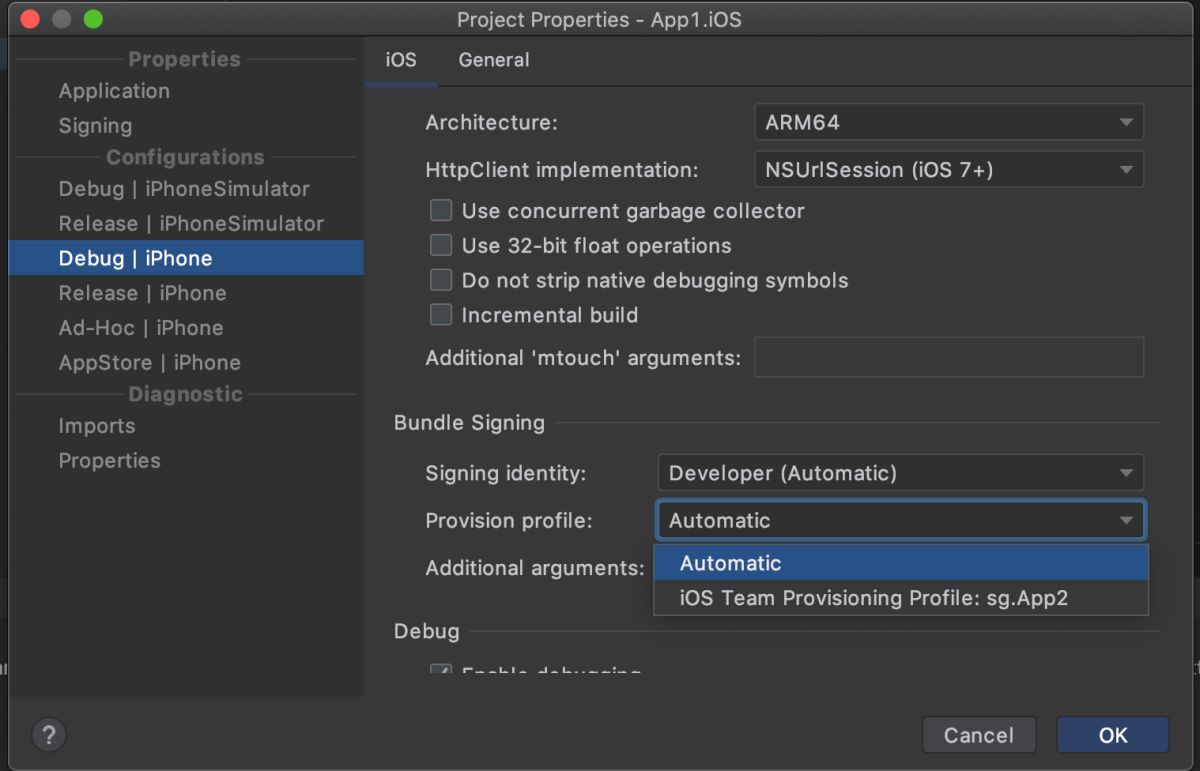This screenshot has width=1200, height=771.
Task: Open the Signing identity dropdown
Action: point(900,473)
